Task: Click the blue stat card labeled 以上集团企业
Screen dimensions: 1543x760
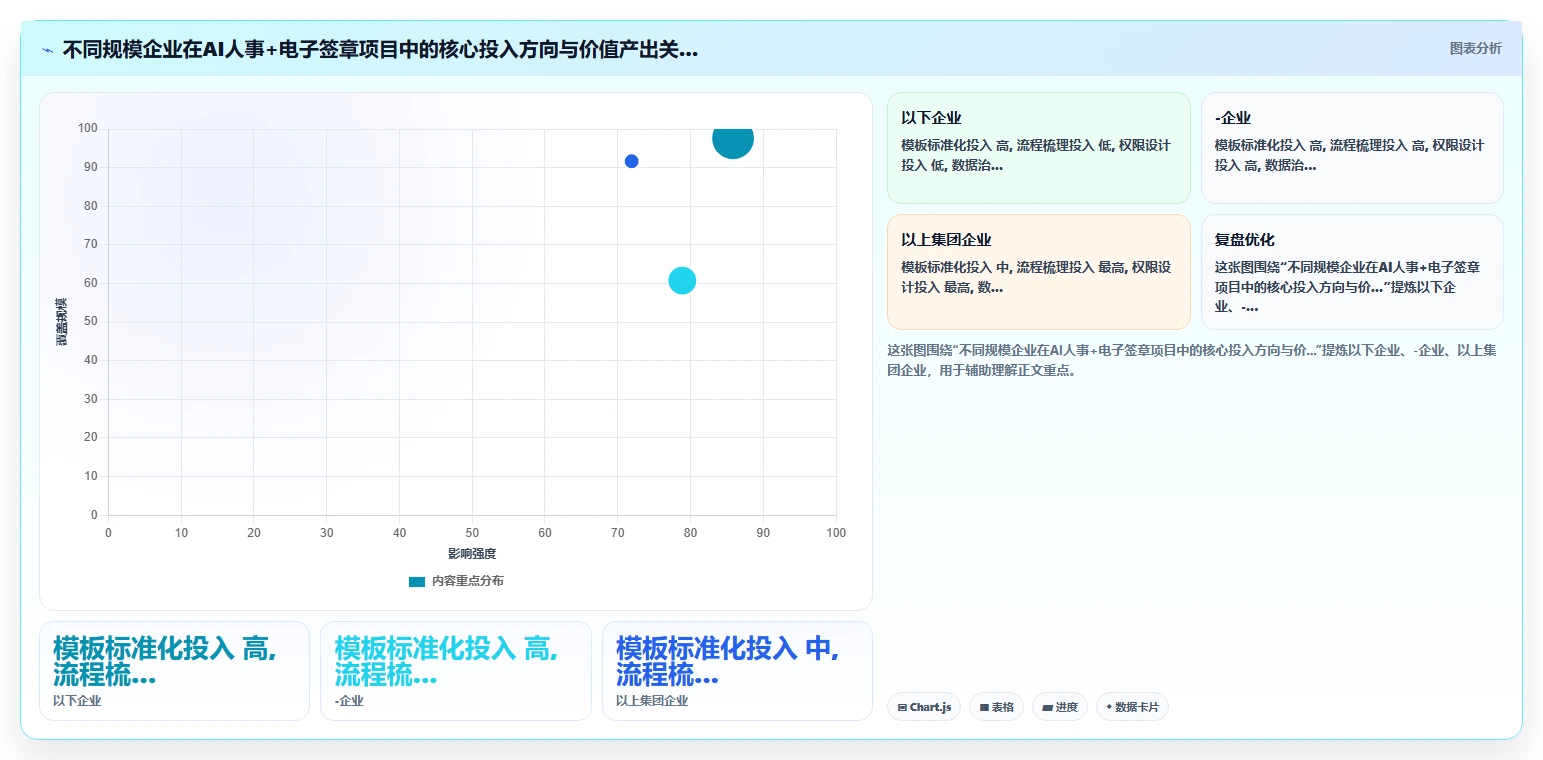Action: (x=737, y=671)
